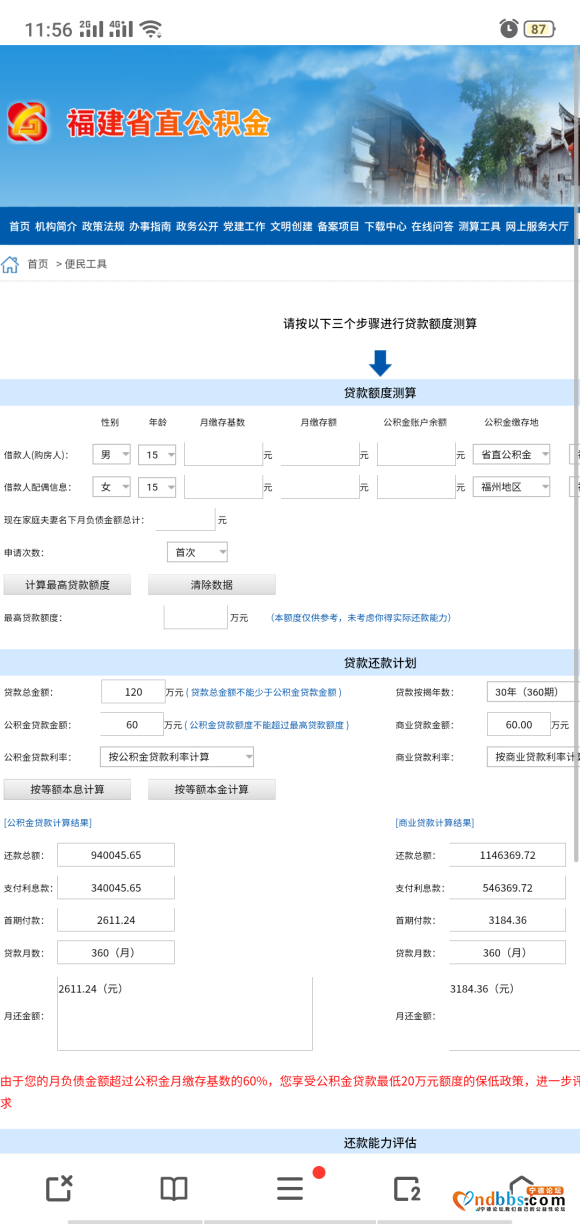Tap 便民工具 breadcrumb link

(86, 264)
